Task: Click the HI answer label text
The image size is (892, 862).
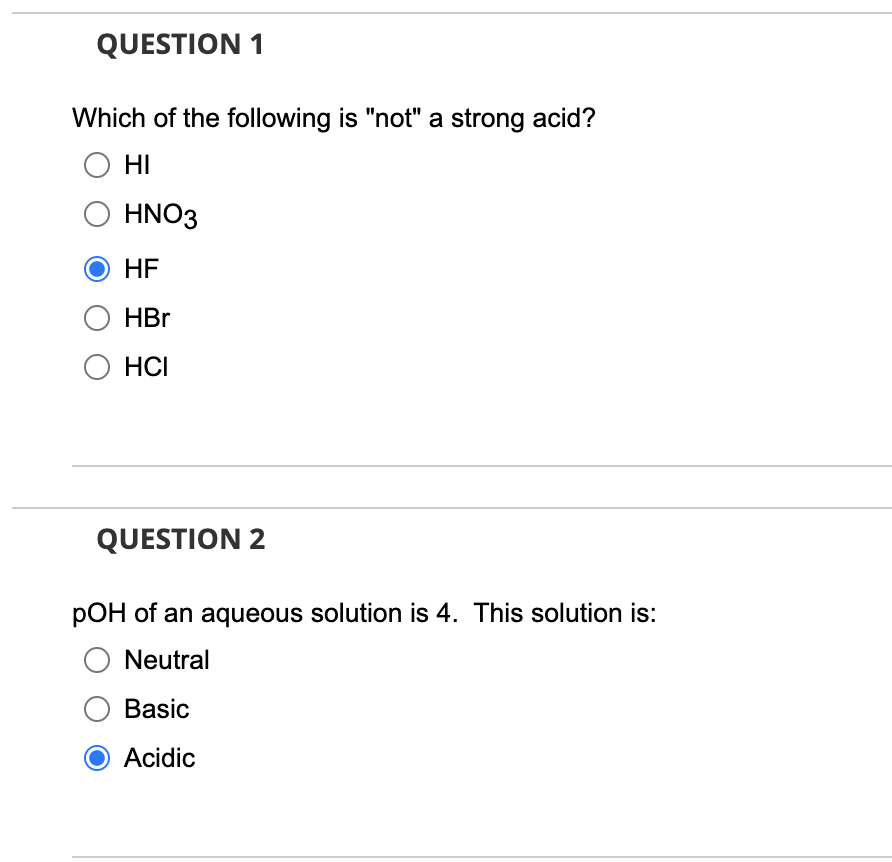Action: point(136,165)
